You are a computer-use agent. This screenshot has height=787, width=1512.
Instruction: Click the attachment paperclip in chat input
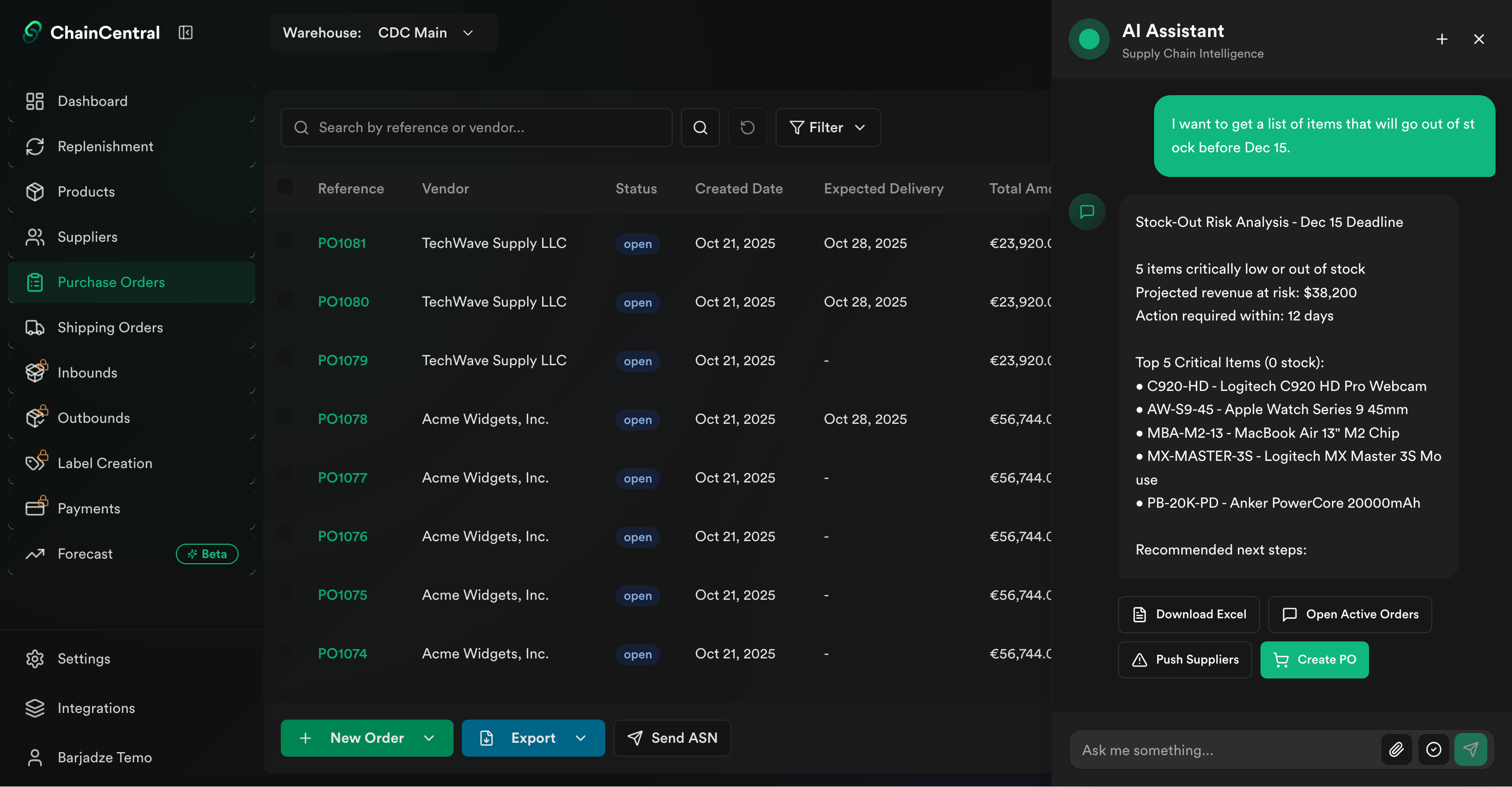[1397, 749]
